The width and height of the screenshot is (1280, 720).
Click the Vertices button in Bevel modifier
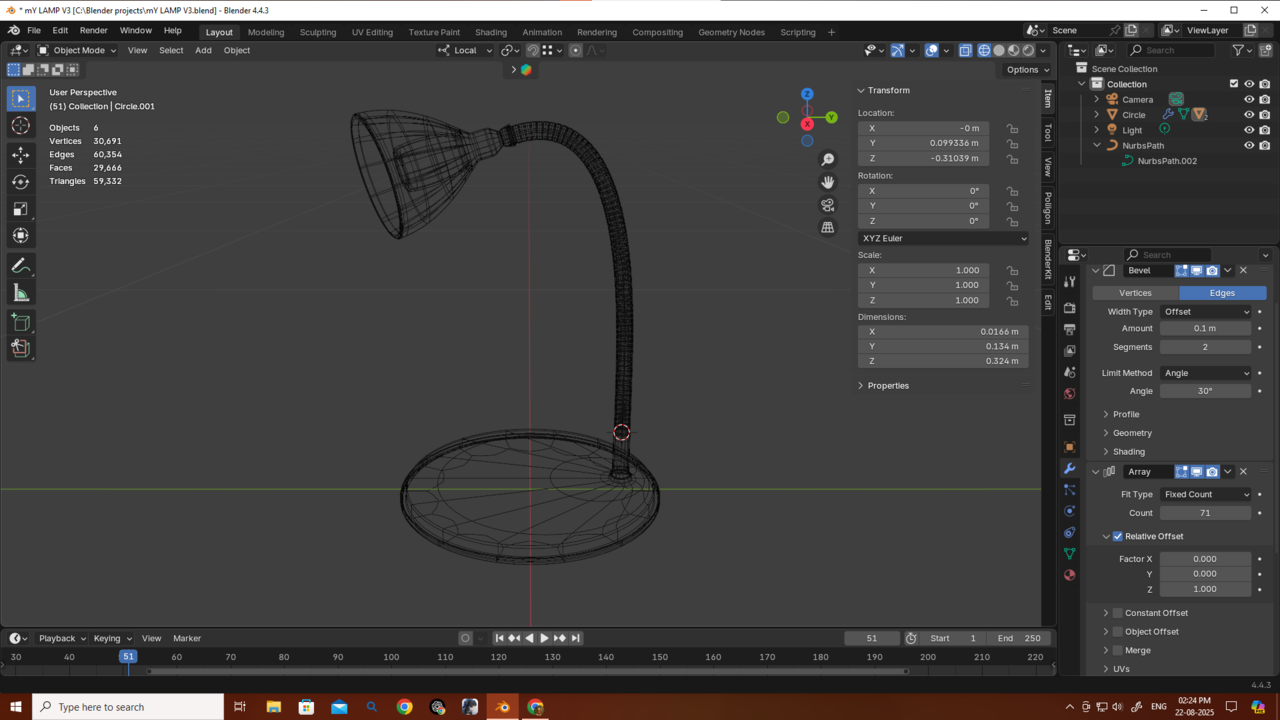coord(1135,293)
